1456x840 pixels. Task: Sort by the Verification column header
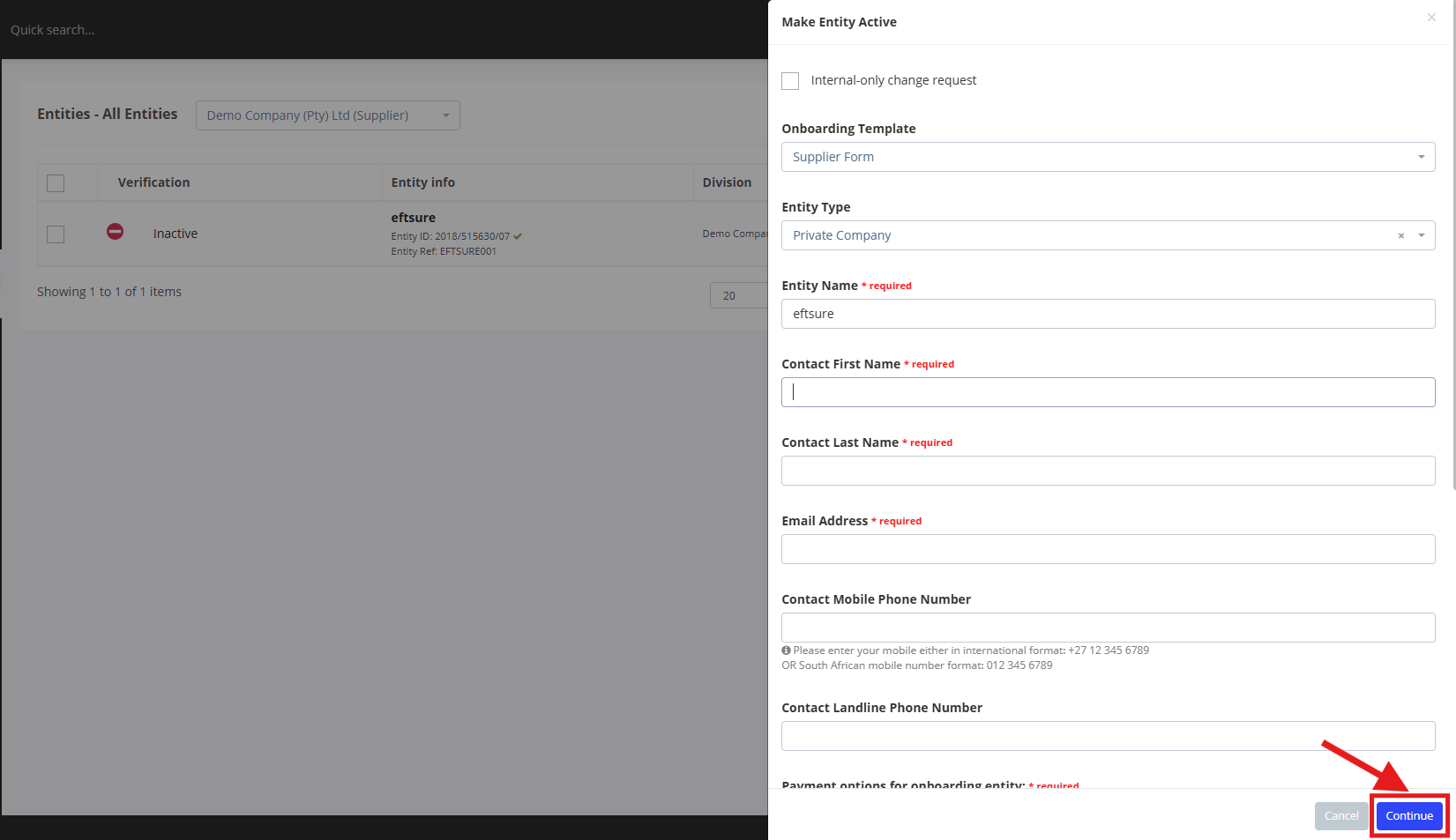[153, 182]
